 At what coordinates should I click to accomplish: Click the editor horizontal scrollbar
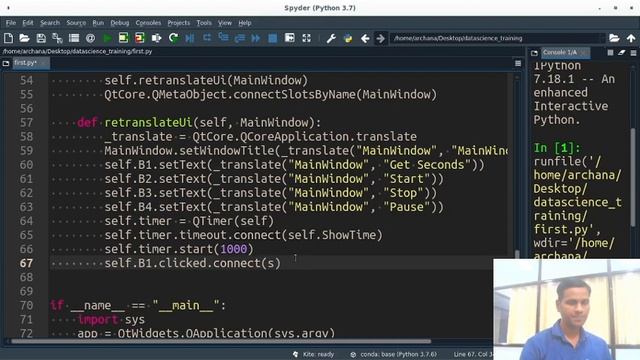(x=220, y=341)
